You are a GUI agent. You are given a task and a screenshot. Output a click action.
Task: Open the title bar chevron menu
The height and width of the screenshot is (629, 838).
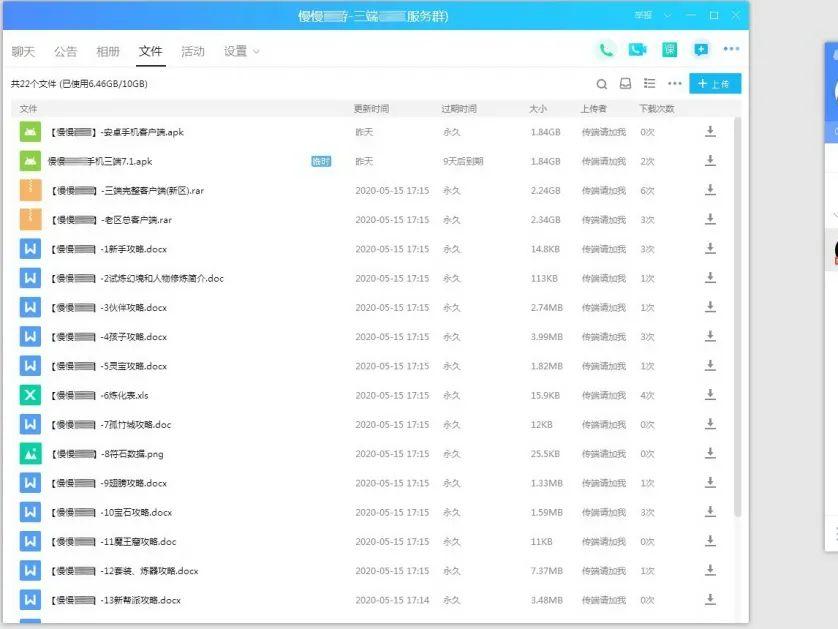(667, 16)
